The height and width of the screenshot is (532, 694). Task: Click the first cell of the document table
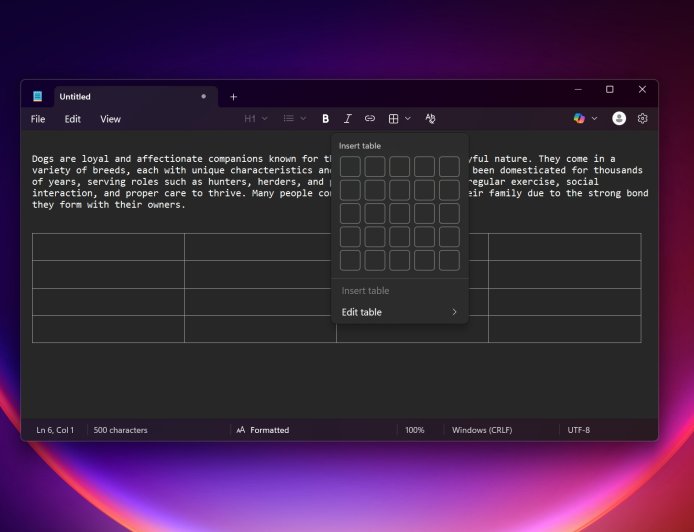(x=108, y=247)
